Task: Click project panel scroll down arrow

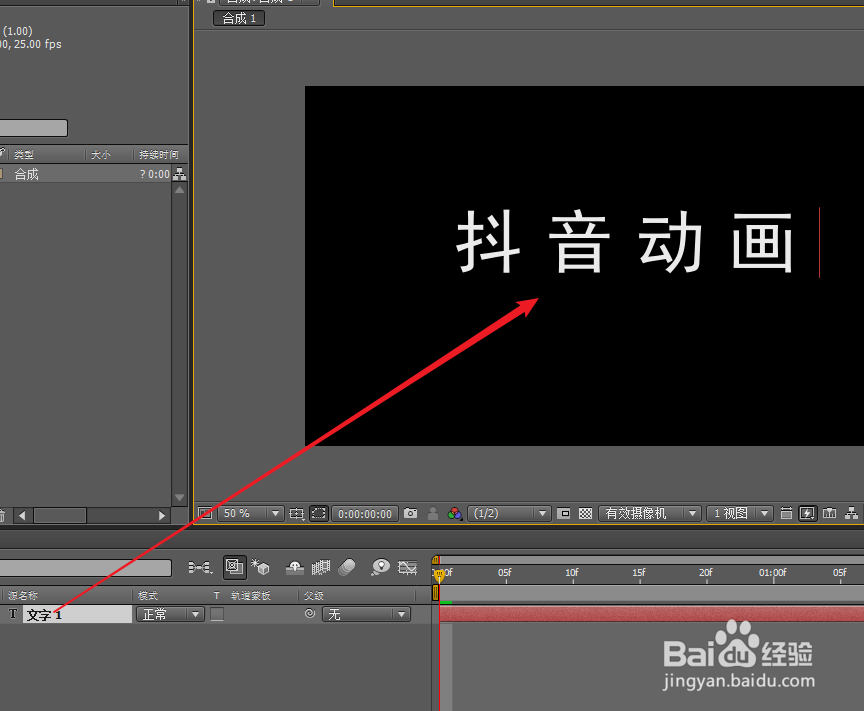Action: coord(180,498)
